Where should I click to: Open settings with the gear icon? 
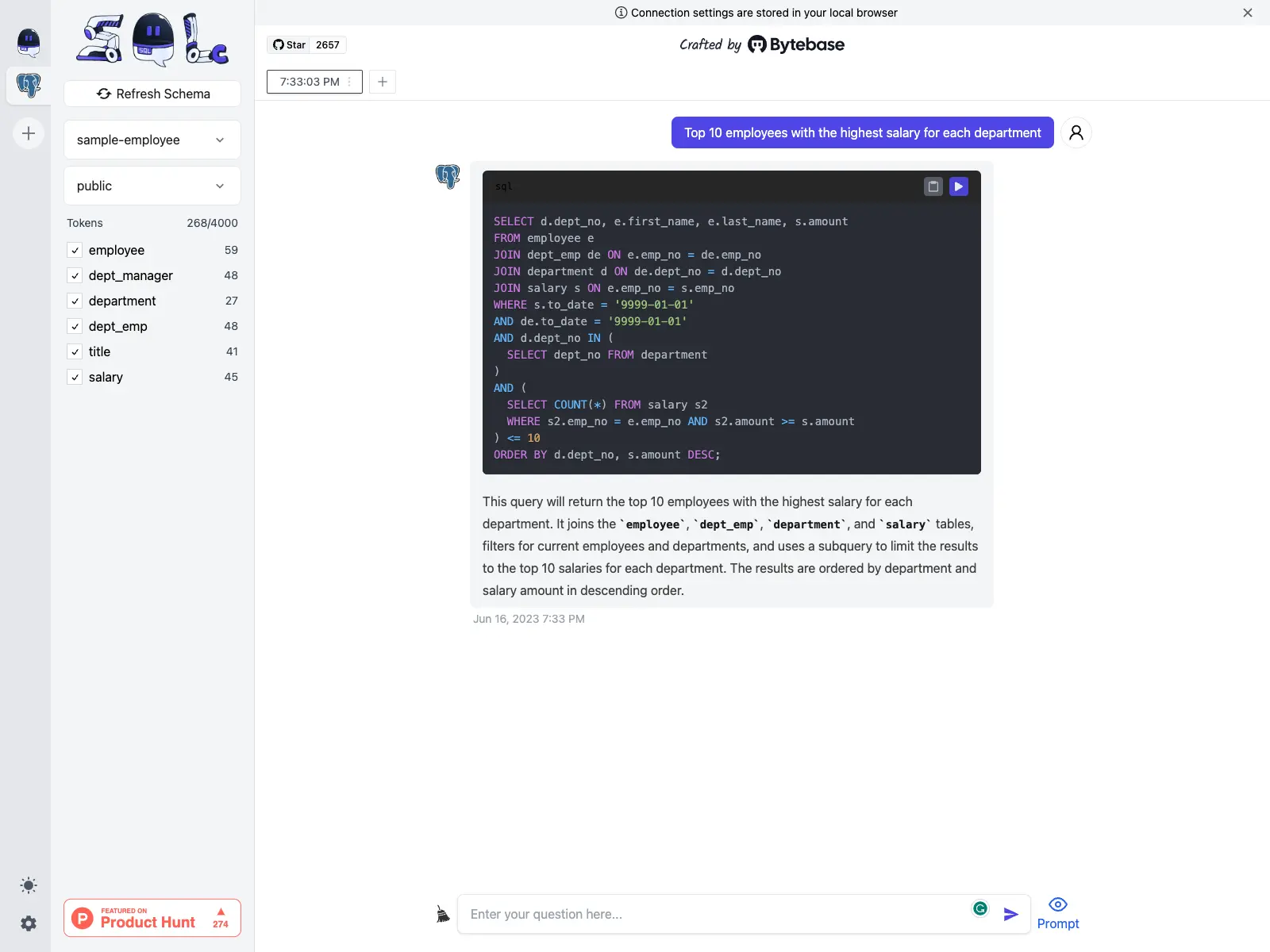pyautogui.click(x=29, y=923)
